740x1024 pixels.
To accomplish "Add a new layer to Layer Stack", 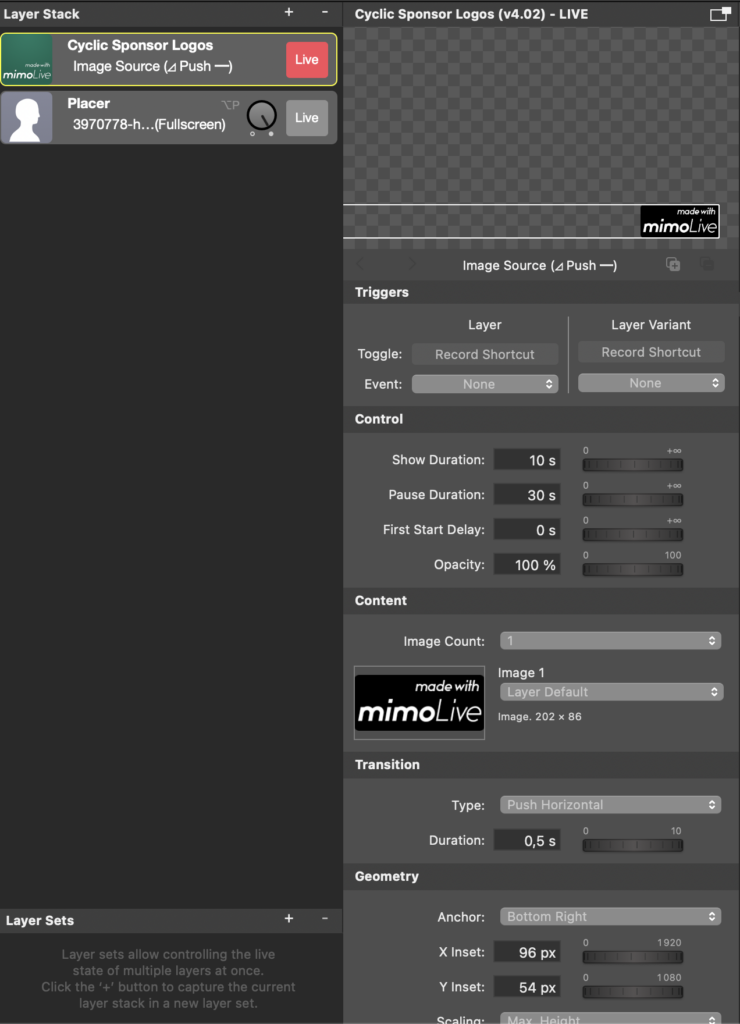I will (289, 12).
